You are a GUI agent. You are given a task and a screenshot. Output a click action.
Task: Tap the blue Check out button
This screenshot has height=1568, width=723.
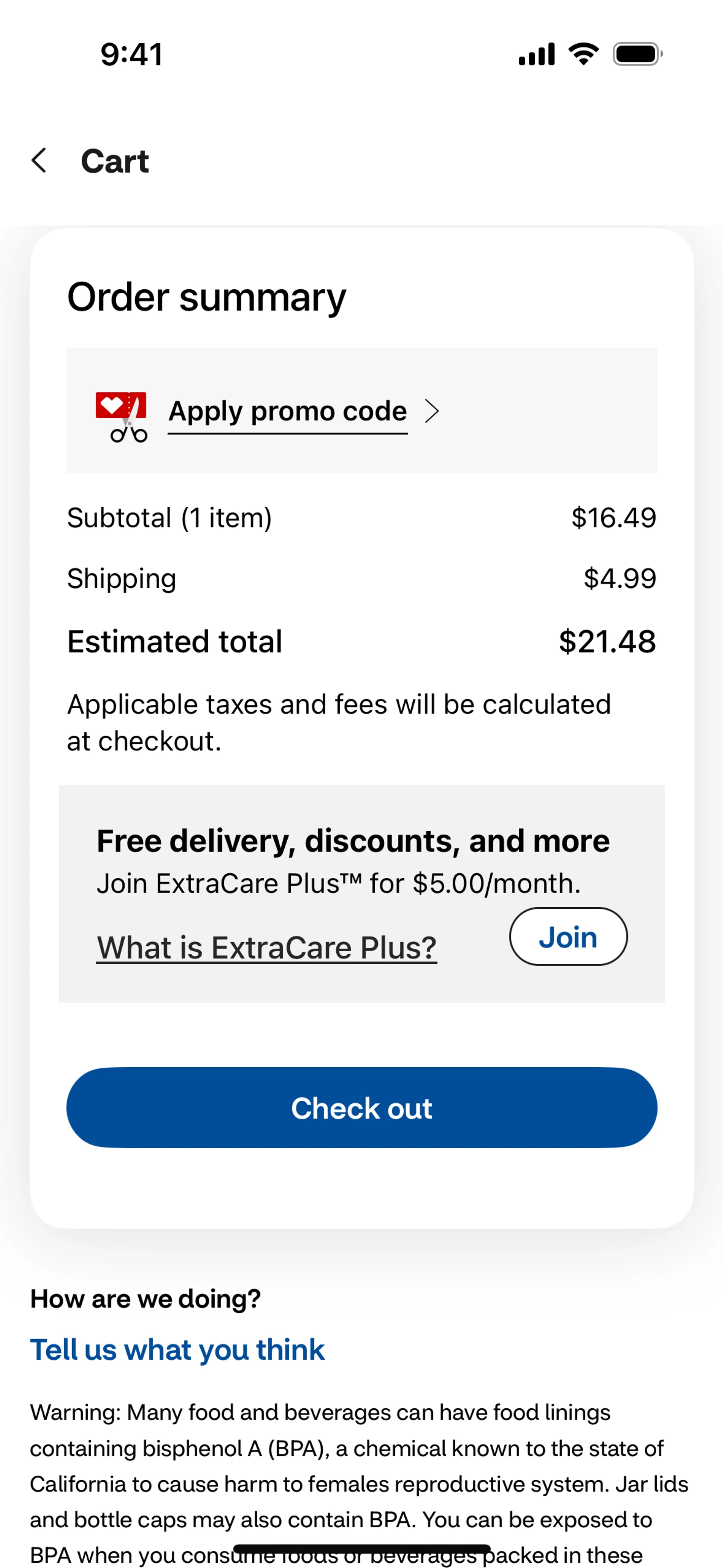[361, 1108]
